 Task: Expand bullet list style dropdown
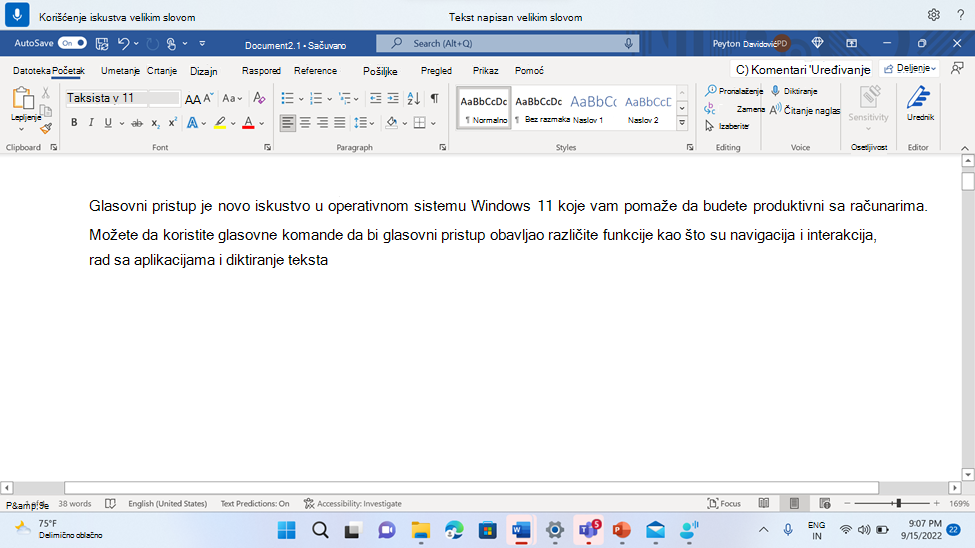point(302,98)
